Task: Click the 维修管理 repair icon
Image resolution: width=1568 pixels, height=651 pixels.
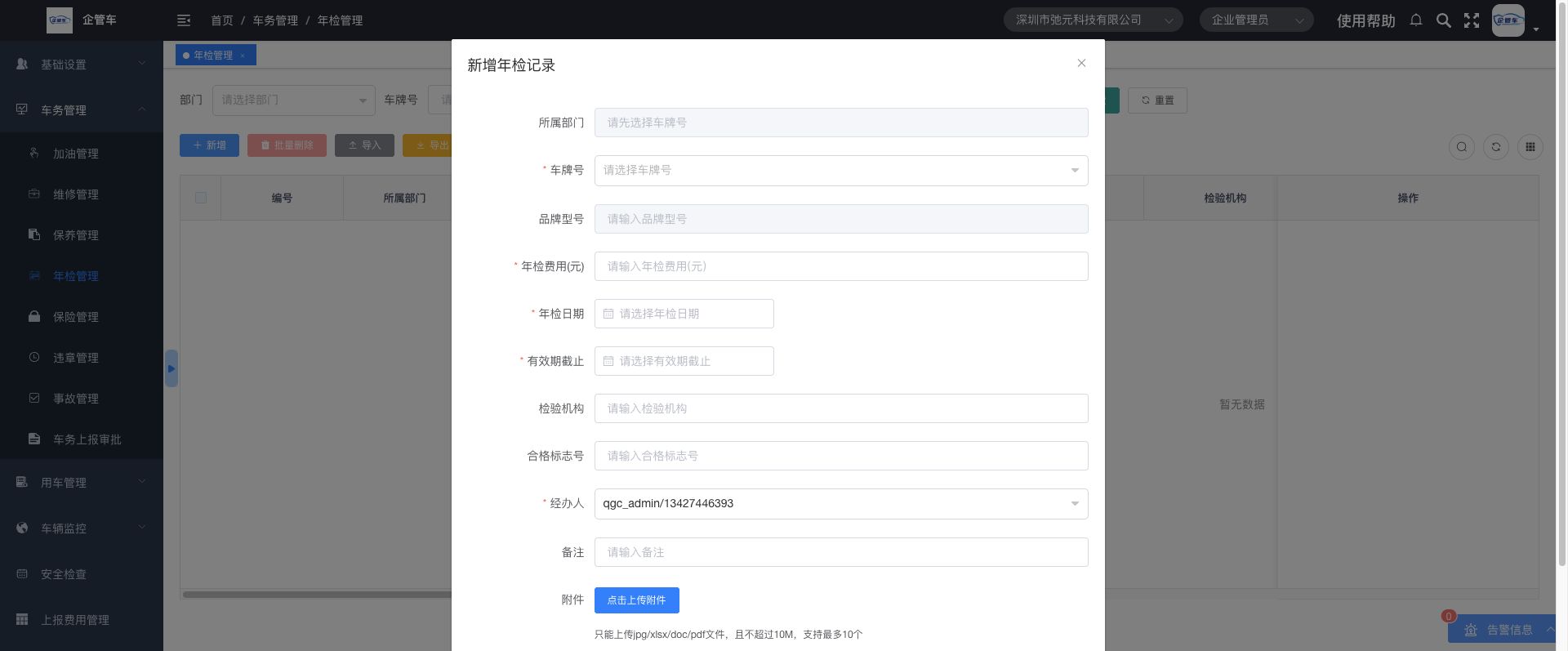Action: pyautogui.click(x=34, y=194)
